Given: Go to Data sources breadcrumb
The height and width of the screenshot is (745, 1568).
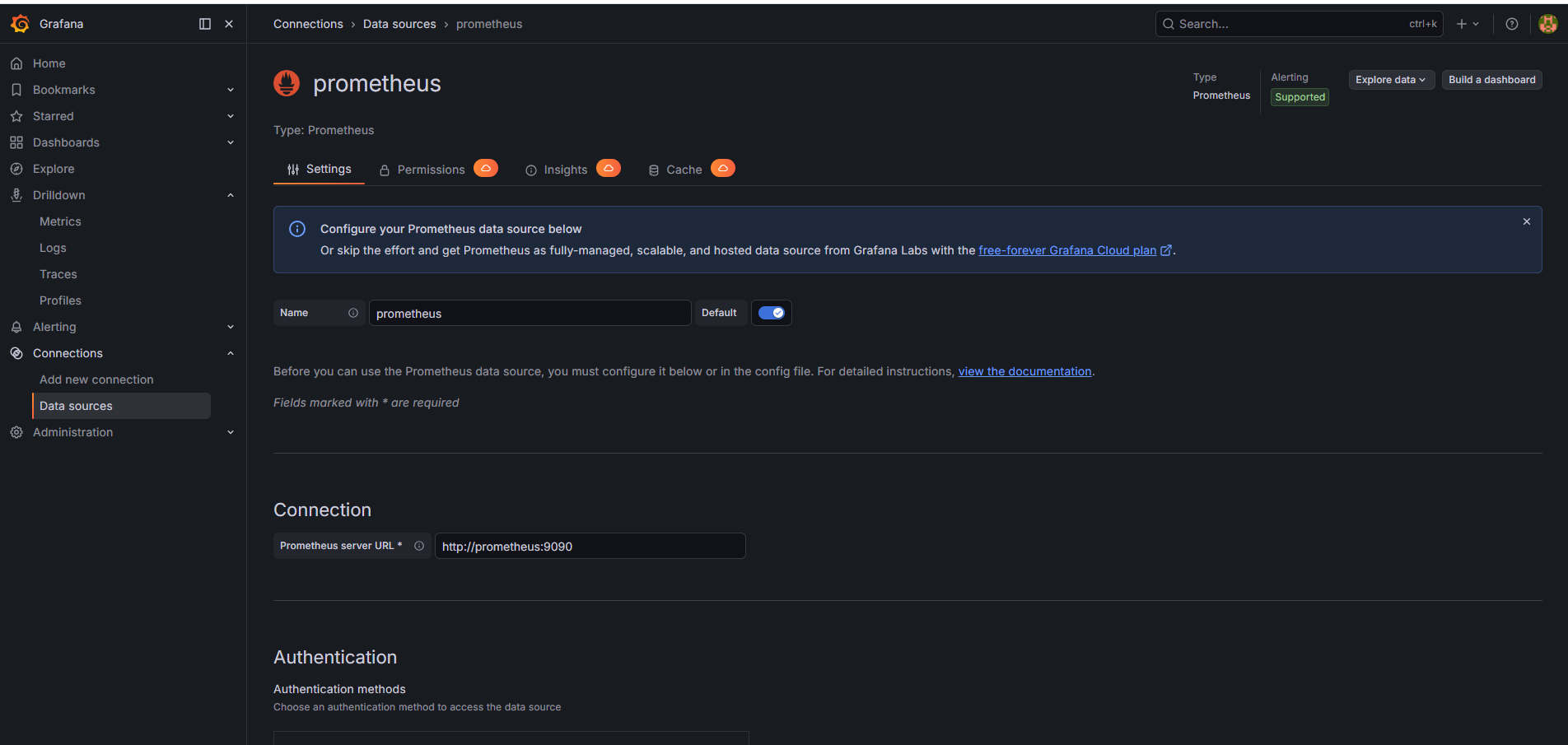Looking at the screenshot, I should pyautogui.click(x=399, y=24).
